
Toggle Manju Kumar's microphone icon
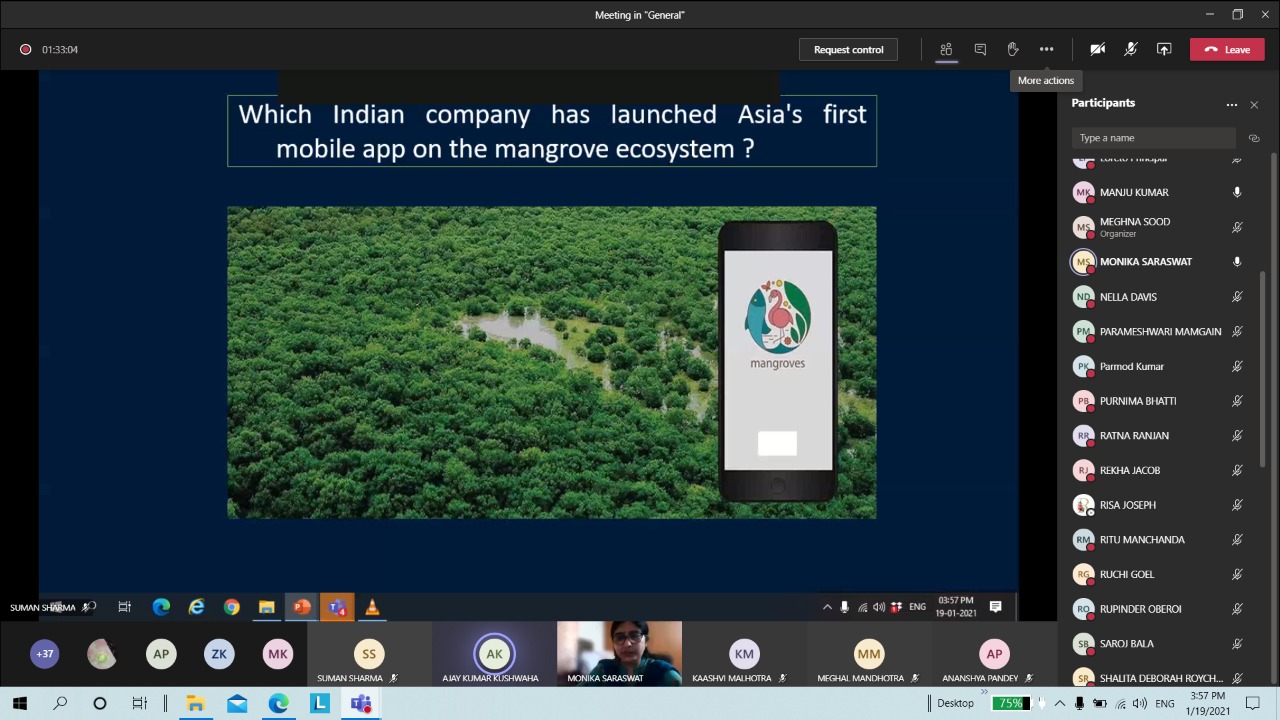[x=1237, y=192]
